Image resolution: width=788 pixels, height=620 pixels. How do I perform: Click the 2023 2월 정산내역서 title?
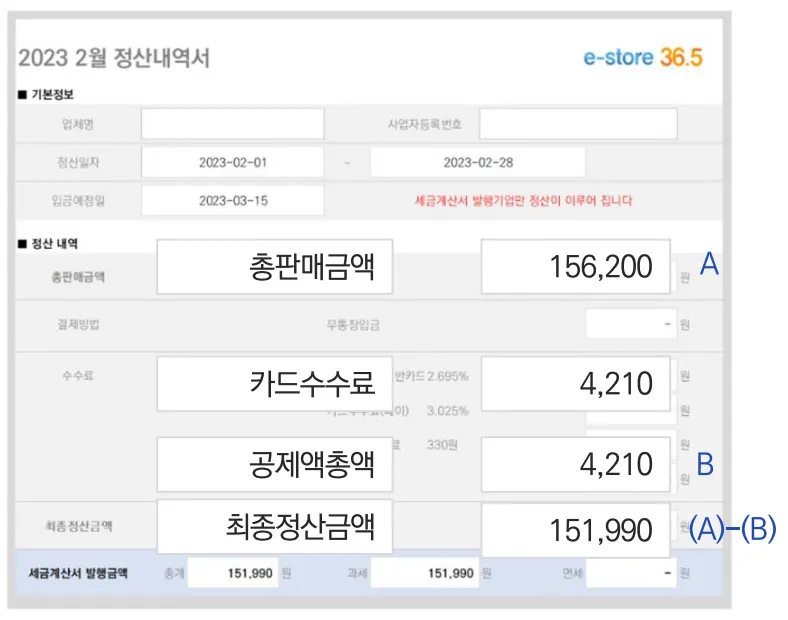coord(114,57)
